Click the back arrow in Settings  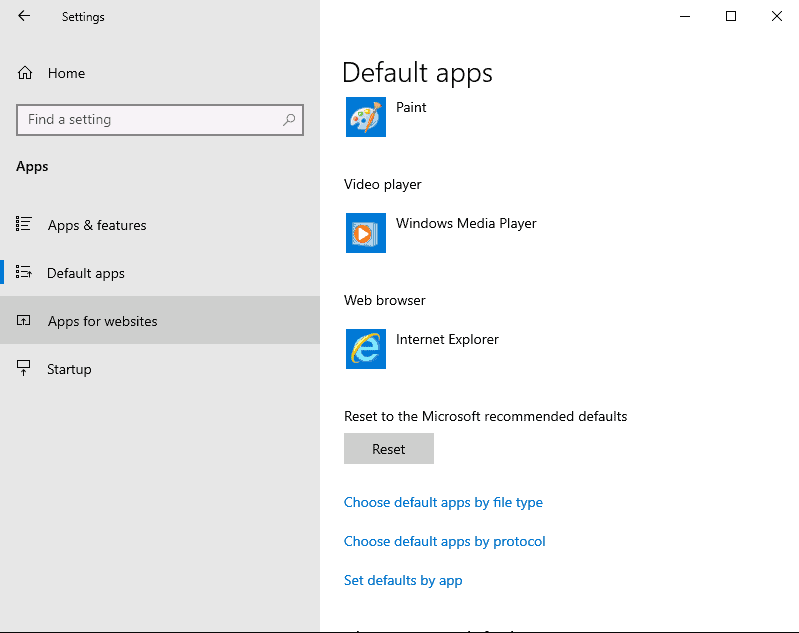tap(24, 16)
